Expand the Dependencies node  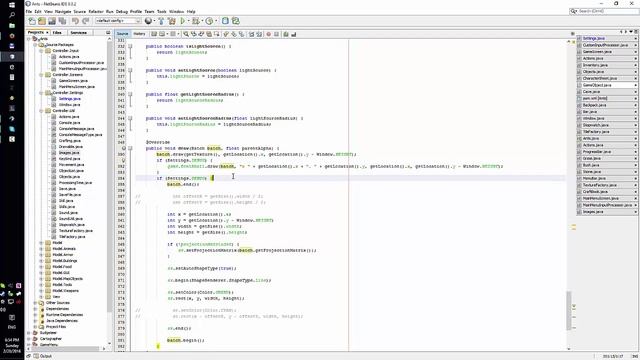[35, 309]
